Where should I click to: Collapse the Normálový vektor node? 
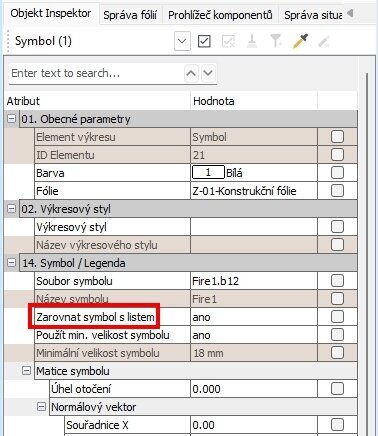click(41, 406)
